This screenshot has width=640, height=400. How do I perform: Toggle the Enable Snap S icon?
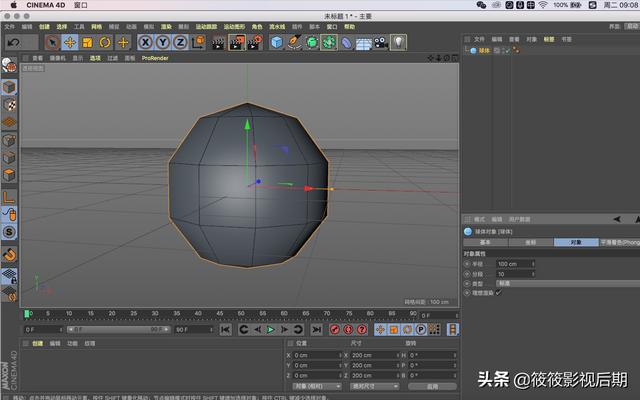click(9, 232)
